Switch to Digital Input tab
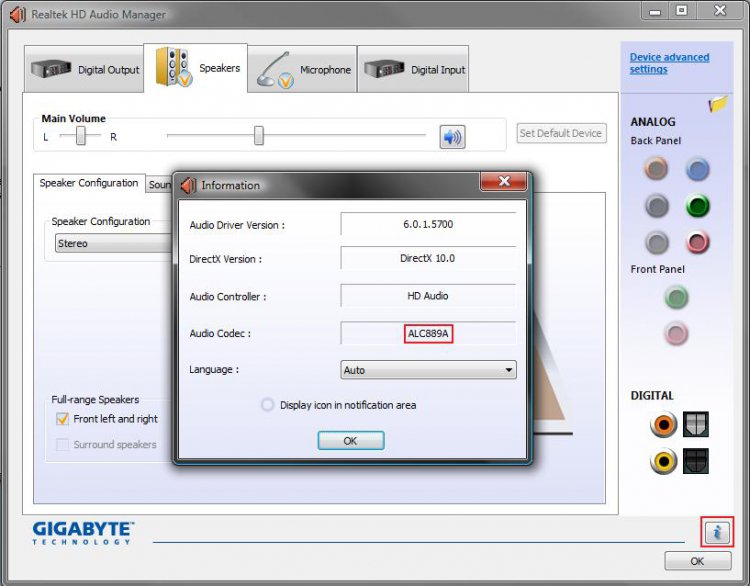 (413, 69)
